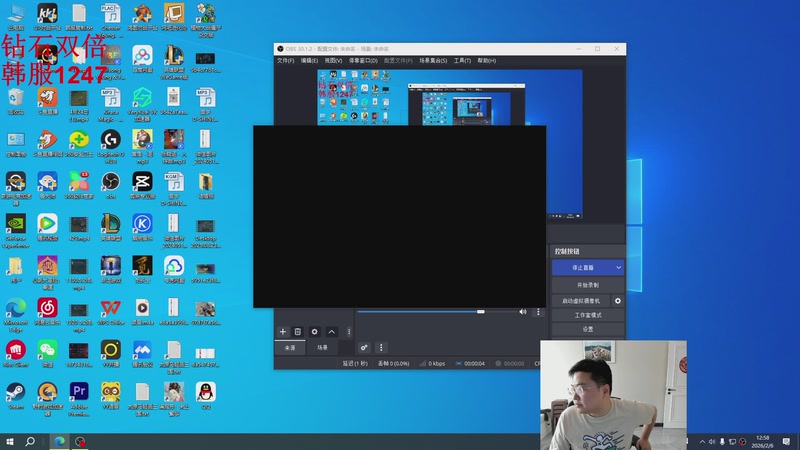800x450 pixels.
Task: Open the Recycle Bin desktop icon
Action: pyautogui.click(x=16, y=102)
